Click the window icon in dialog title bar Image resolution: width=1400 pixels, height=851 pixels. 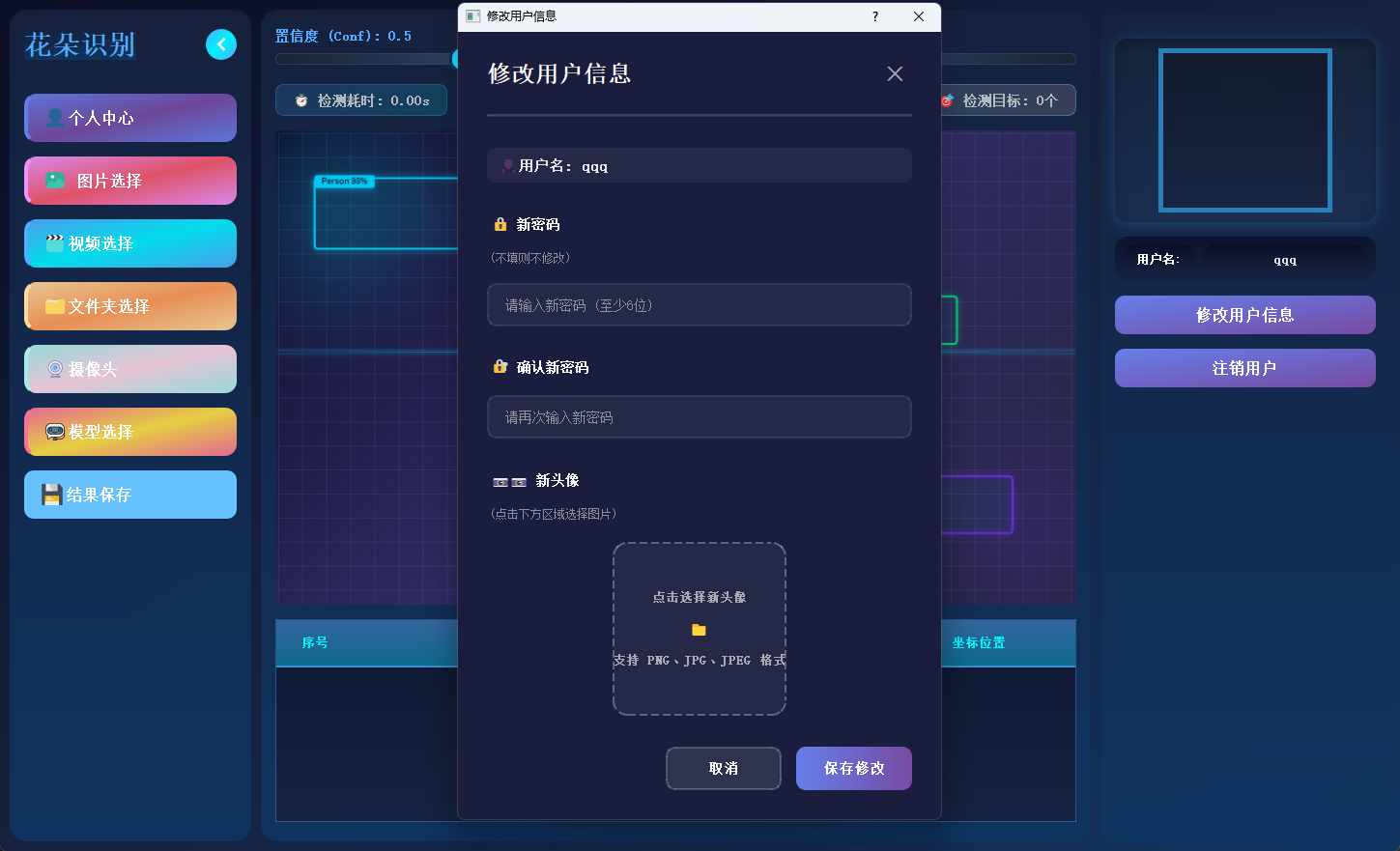click(x=472, y=16)
